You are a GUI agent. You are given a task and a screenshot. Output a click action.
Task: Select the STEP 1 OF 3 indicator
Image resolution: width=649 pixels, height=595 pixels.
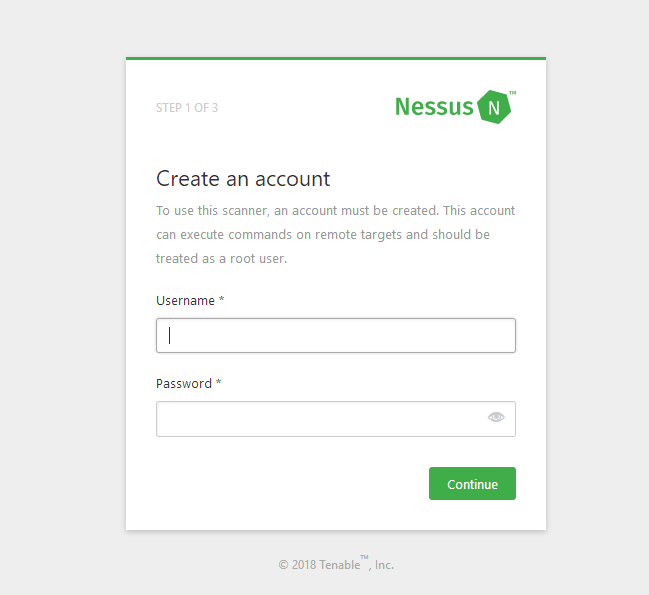coord(187,108)
